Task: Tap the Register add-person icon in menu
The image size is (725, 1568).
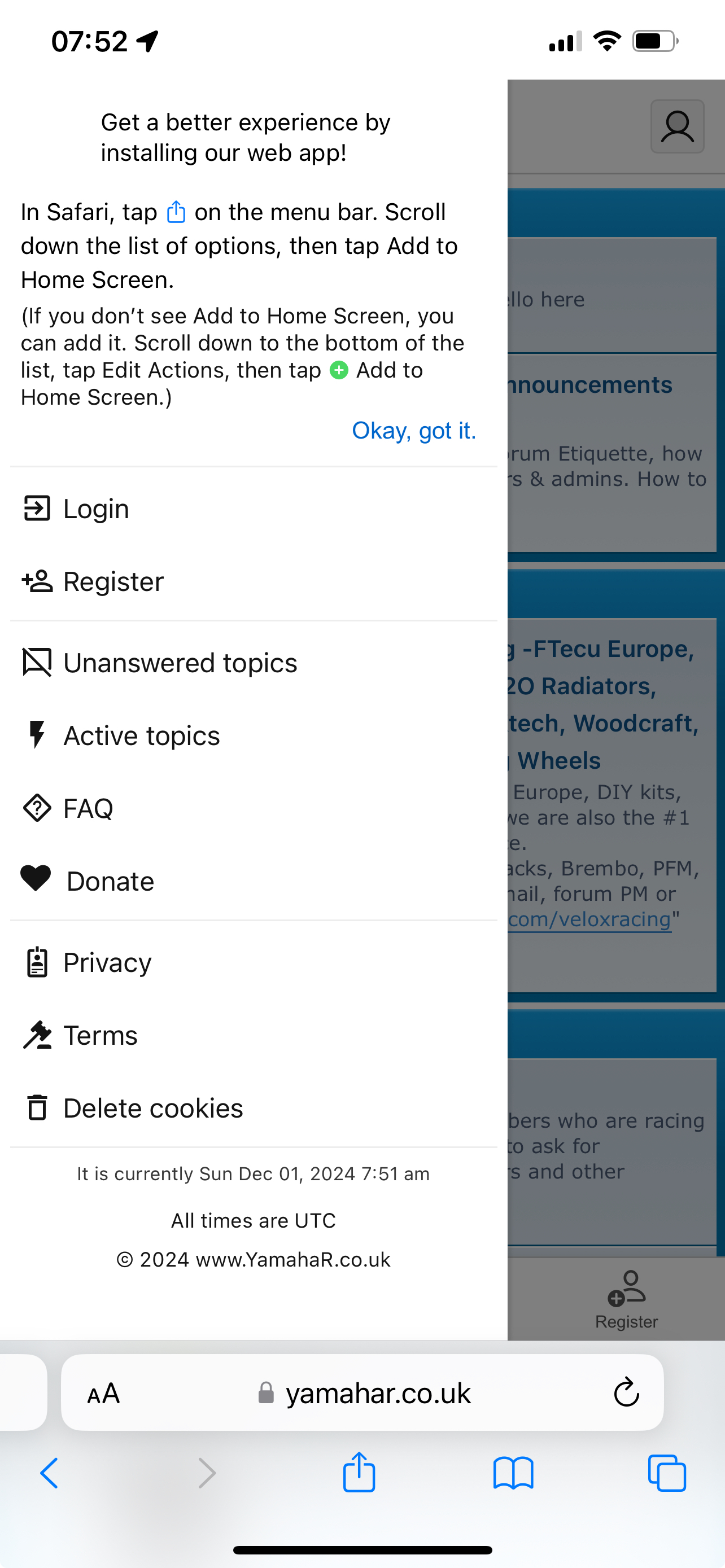Action: click(37, 581)
